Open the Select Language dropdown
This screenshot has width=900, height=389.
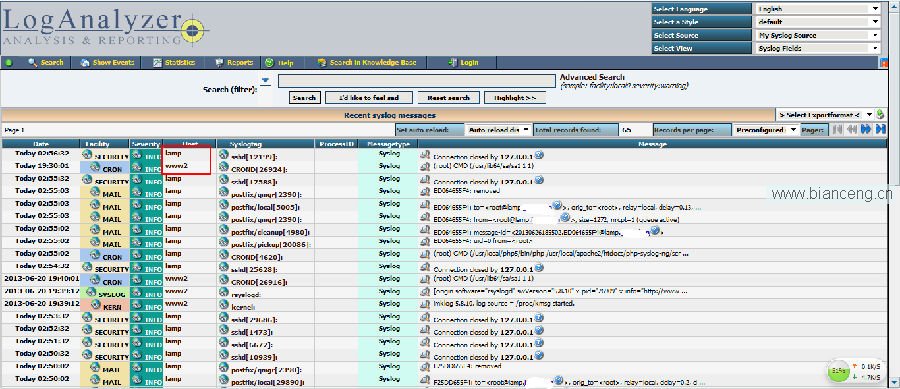pyautogui.click(x=818, y=9)
